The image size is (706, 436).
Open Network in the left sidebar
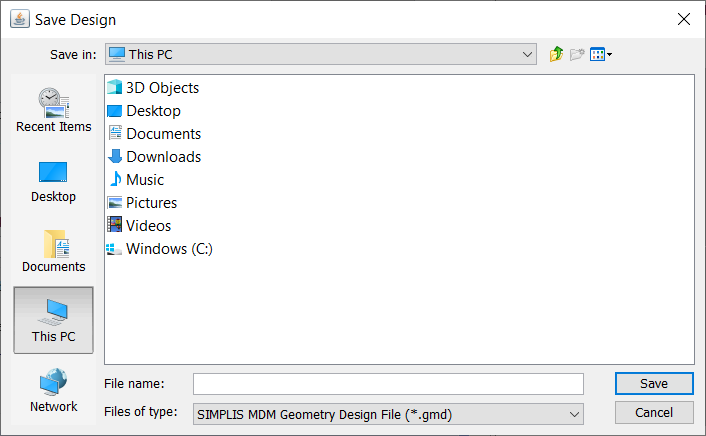pyautogui.click(x=53, y=390)
